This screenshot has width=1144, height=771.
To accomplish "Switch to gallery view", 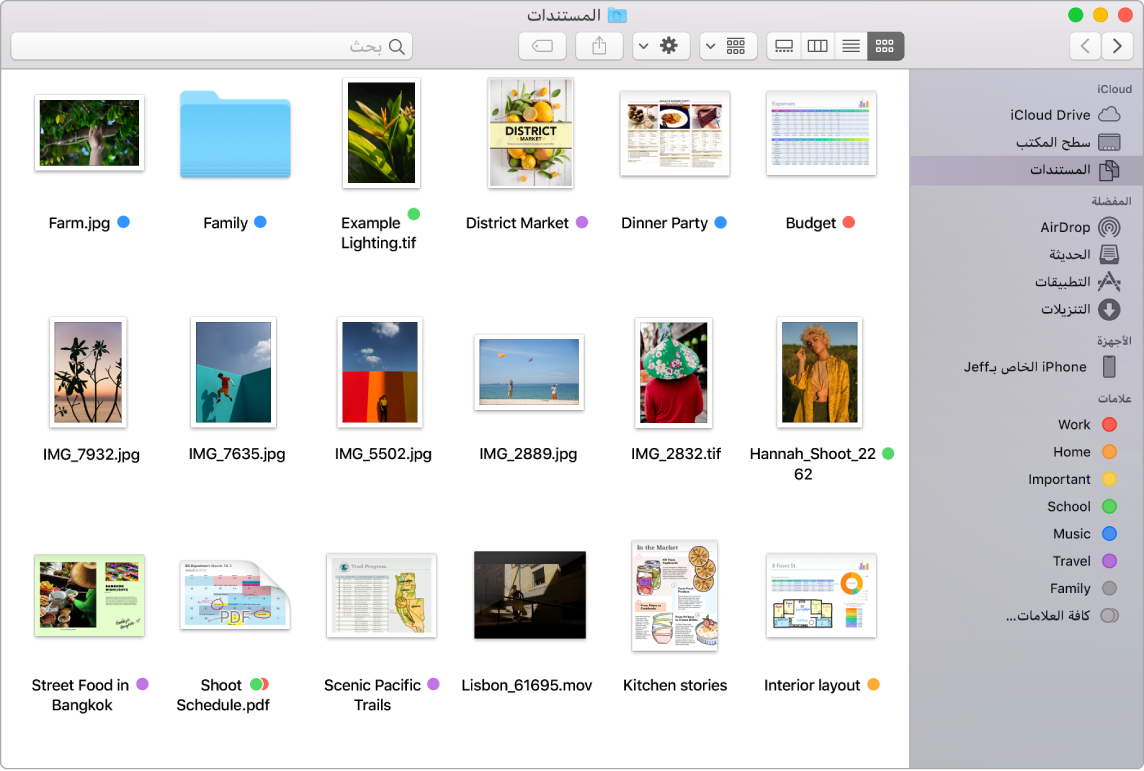I will click(784, 45).
